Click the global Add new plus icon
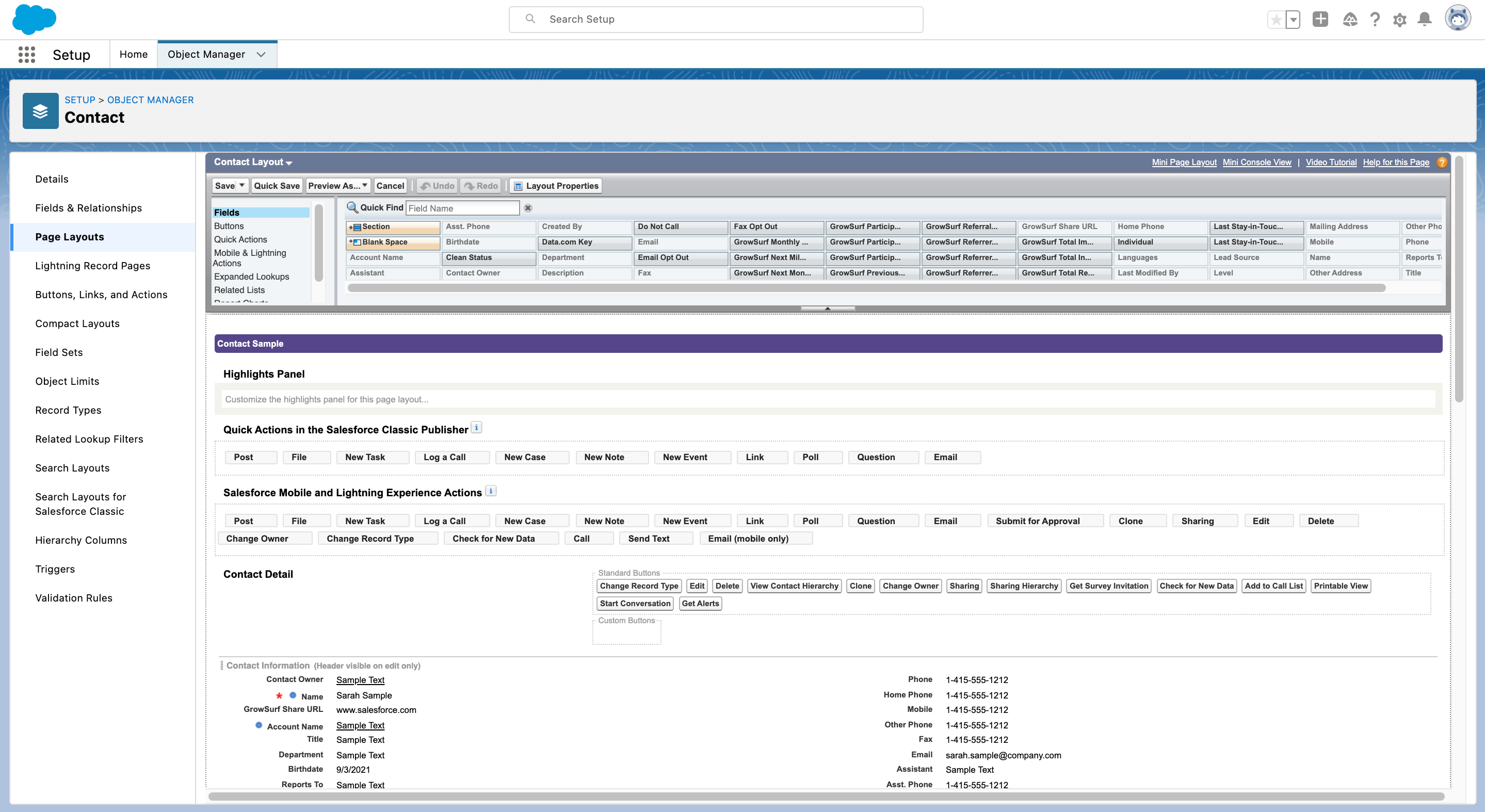 pos(1321,19)
